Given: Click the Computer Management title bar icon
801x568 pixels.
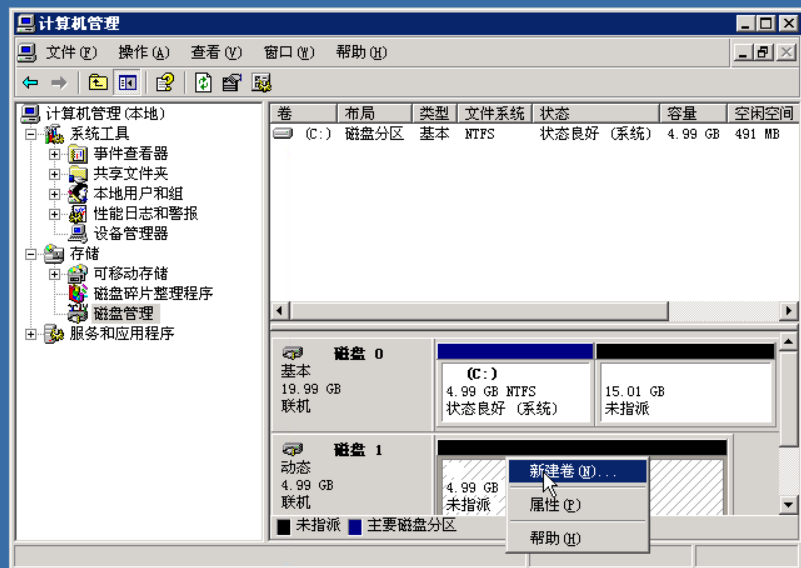Looking at the screenshot, I should (x=26, y=23).
